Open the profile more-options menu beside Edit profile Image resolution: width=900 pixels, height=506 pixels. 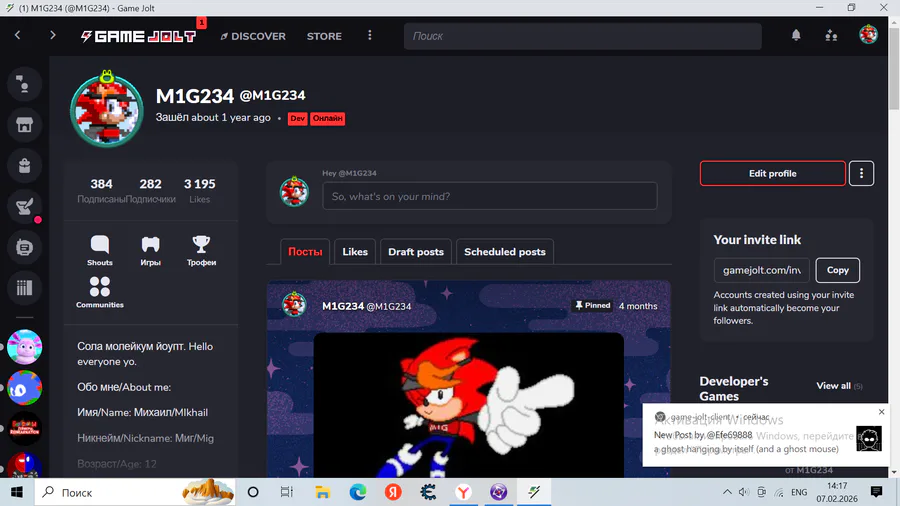[x=862, y=173]
